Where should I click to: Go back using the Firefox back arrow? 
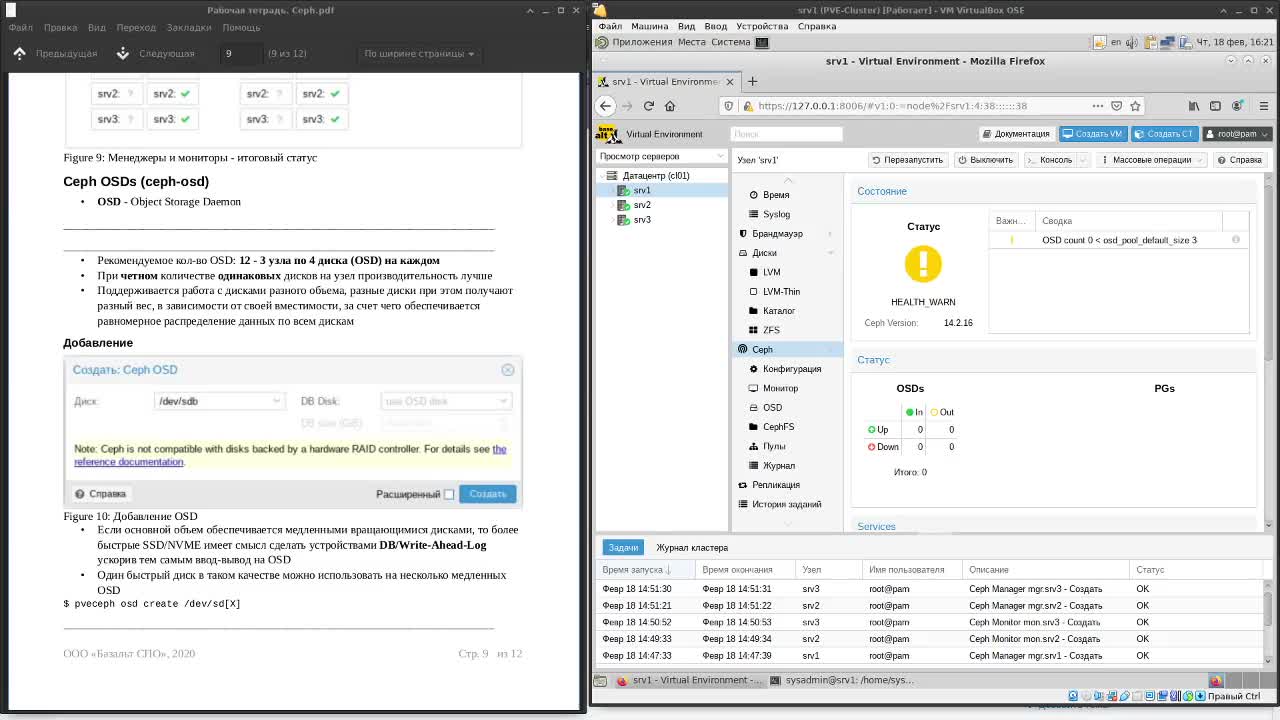coord(605,106)
